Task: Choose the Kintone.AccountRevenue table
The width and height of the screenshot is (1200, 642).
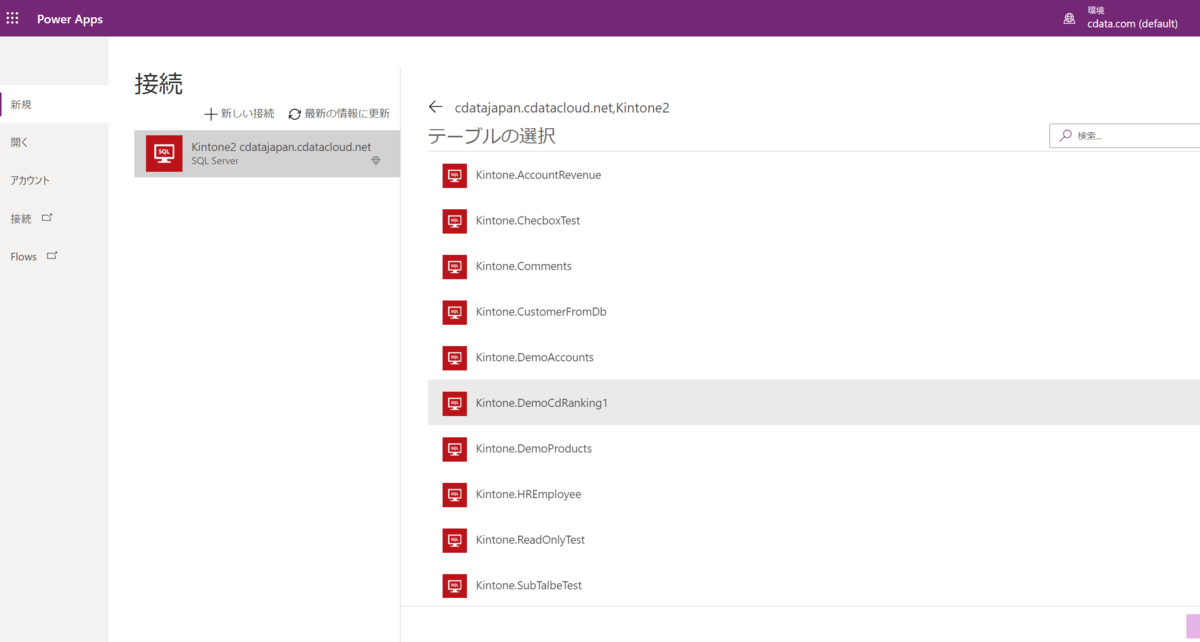Action: click(x=814, y=175)
